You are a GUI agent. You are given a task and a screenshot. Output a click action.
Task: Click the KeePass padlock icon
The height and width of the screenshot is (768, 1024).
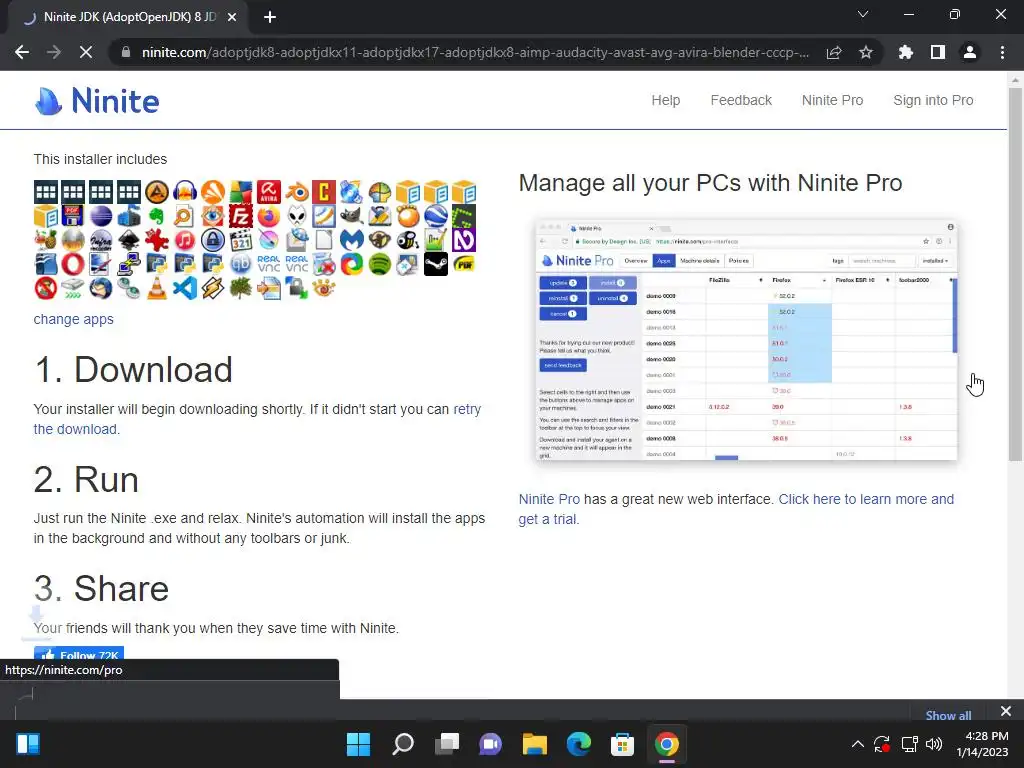[212, 240]
